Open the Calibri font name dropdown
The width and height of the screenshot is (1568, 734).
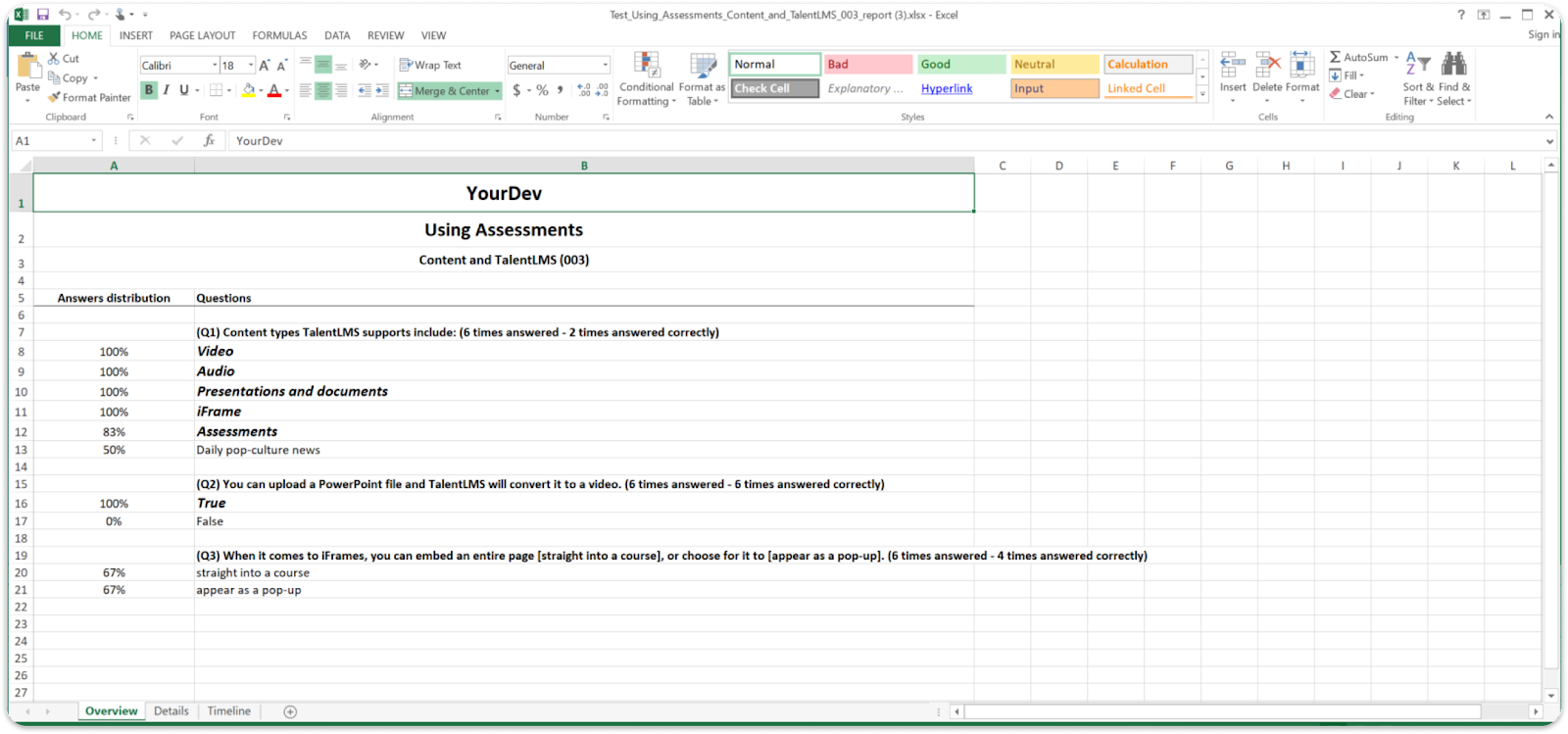tap(215, 66)
